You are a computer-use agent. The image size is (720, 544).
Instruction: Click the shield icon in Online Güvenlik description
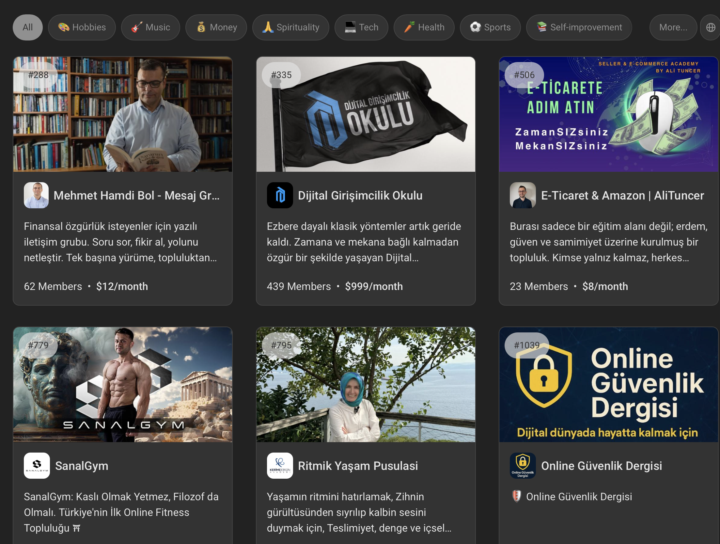[x=517, y=496]
